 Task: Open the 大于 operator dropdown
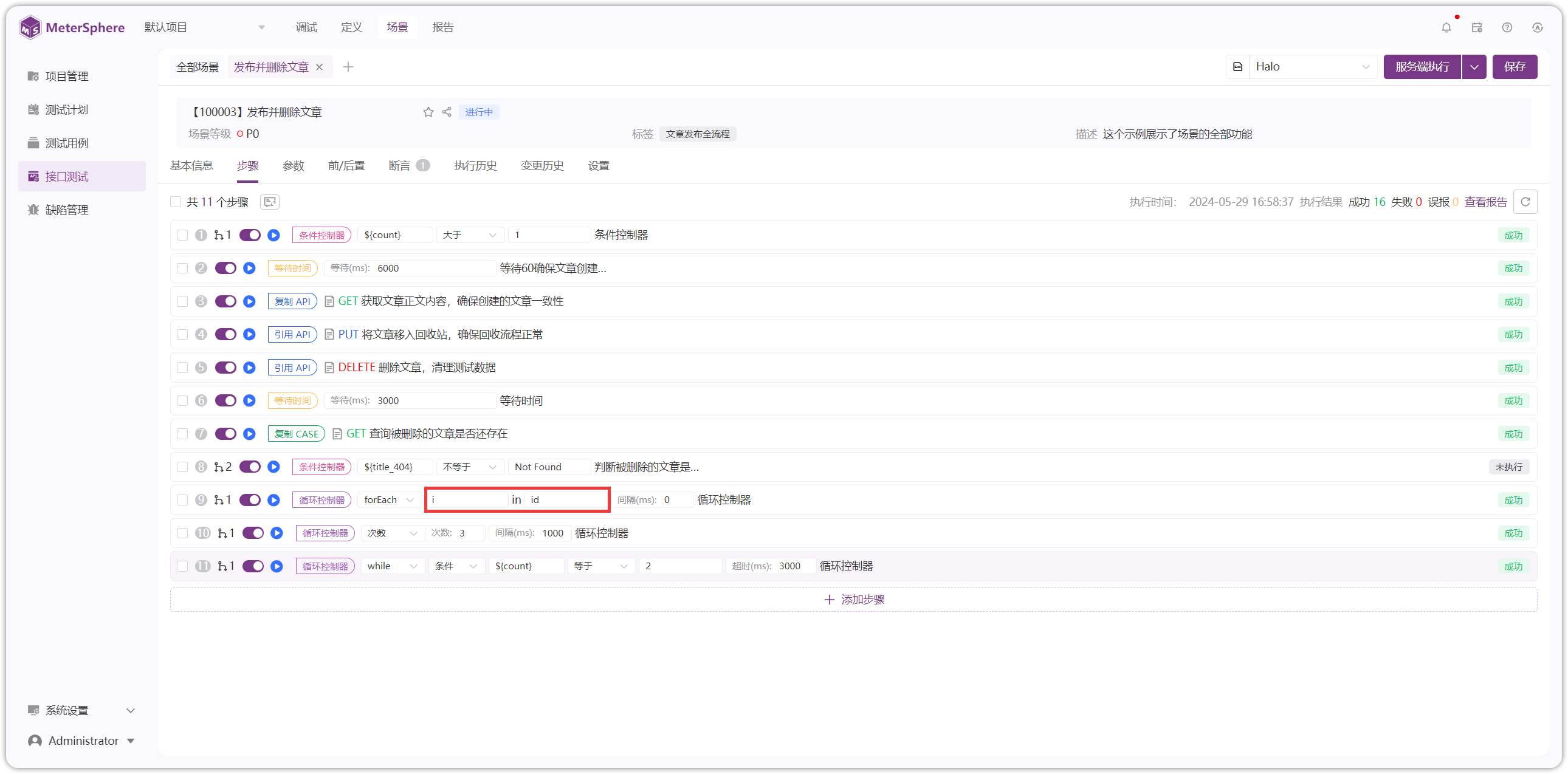coord(470,236)
